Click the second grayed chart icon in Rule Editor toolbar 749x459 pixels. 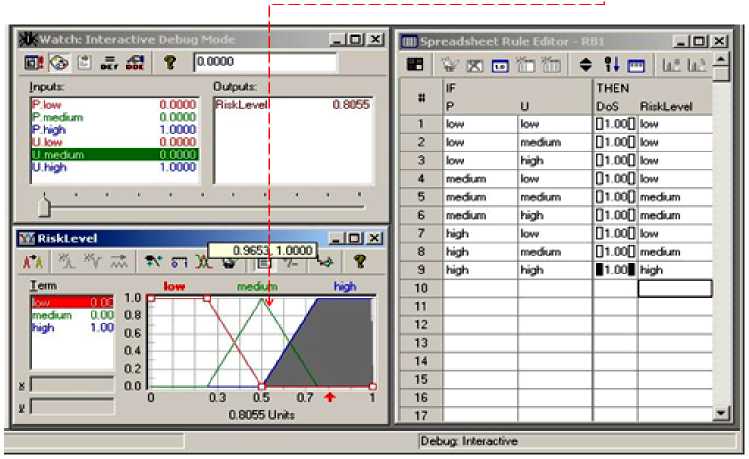(696, 65)
